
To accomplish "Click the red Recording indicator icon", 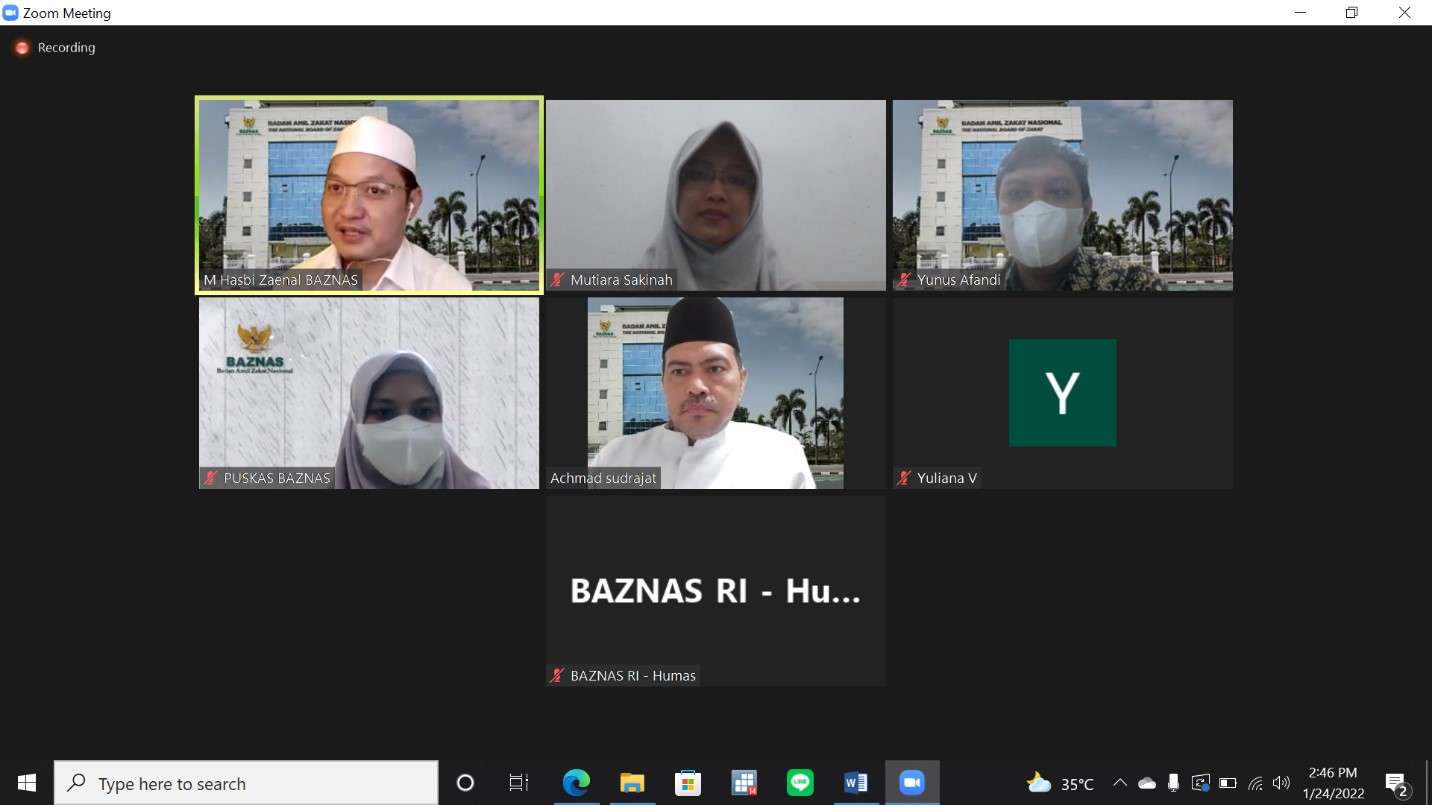I will [22, 48].
